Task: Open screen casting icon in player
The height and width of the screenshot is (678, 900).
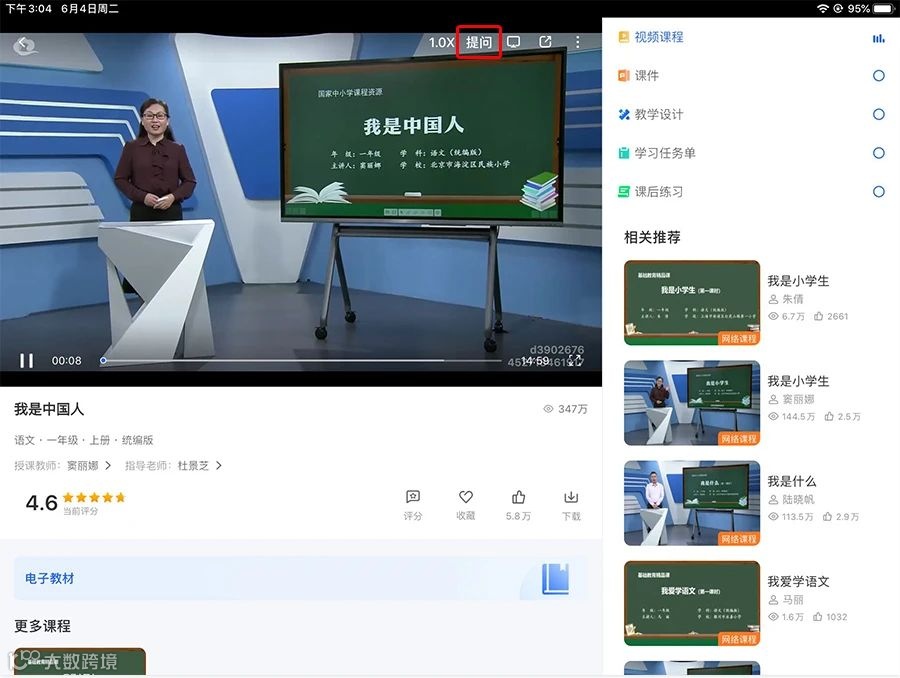Action: [x=513, y=42]
